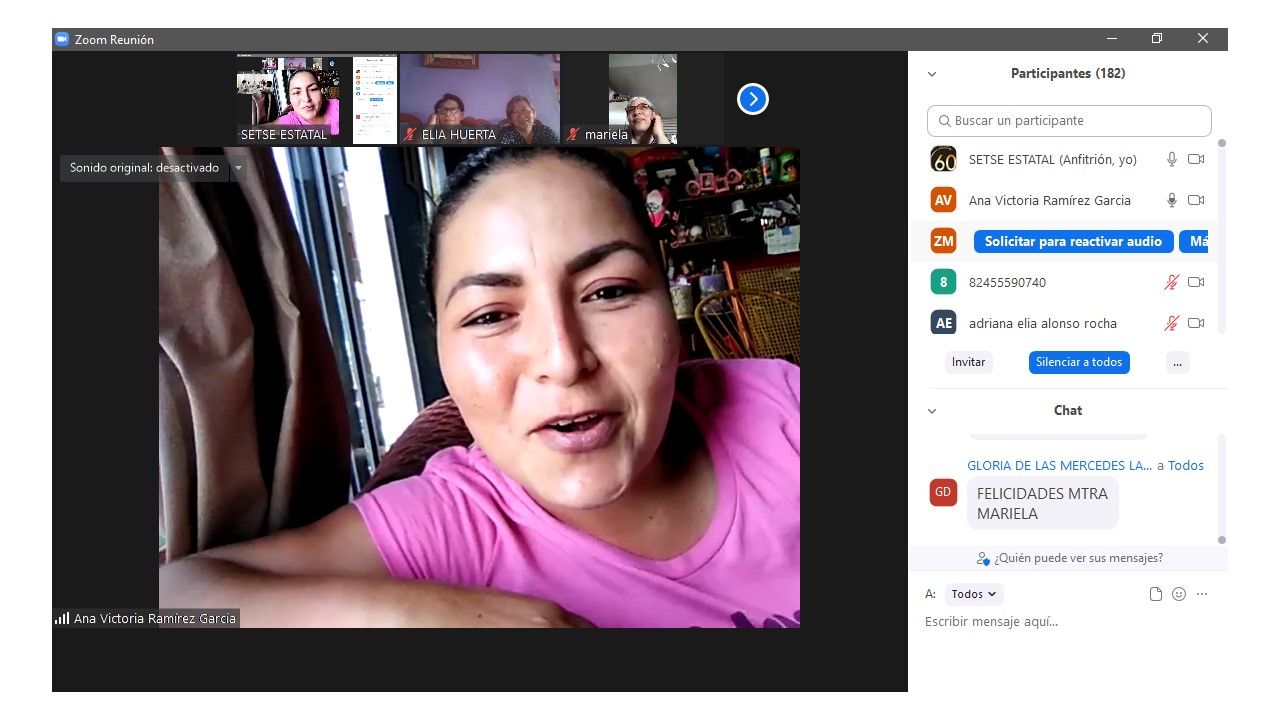The width and height of the screenshot is (1280, 720).
Task: Unmute adriana elia alonso rocha microphone
Action: [1172, 323]
